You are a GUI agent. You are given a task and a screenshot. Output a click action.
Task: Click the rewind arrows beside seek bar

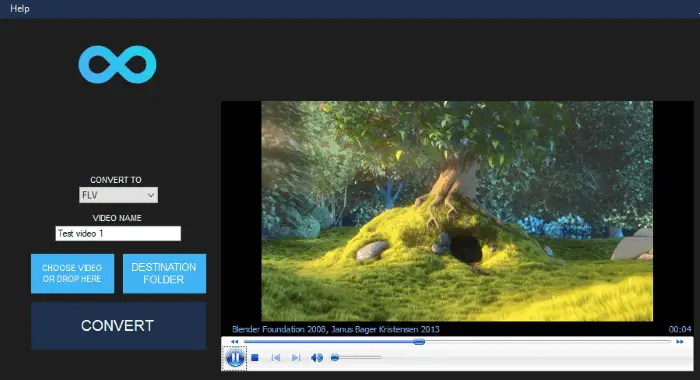(234, 342)
